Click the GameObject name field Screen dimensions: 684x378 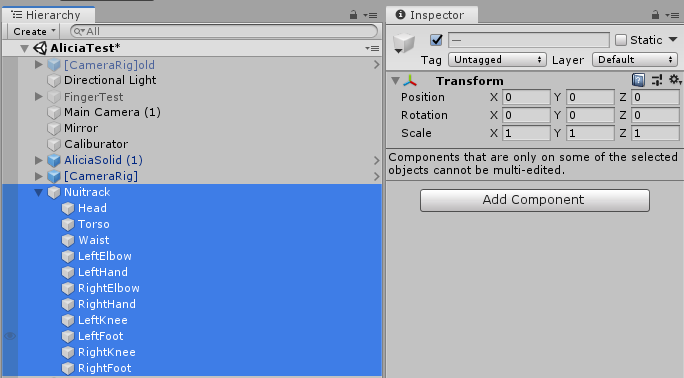(x=529, y=40)
